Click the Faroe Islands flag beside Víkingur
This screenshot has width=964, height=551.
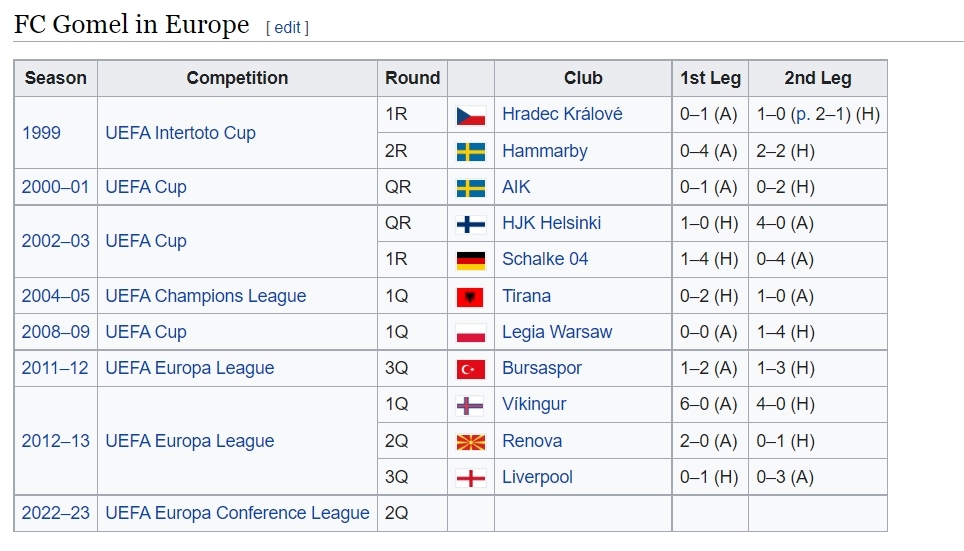tap(470, 405)
